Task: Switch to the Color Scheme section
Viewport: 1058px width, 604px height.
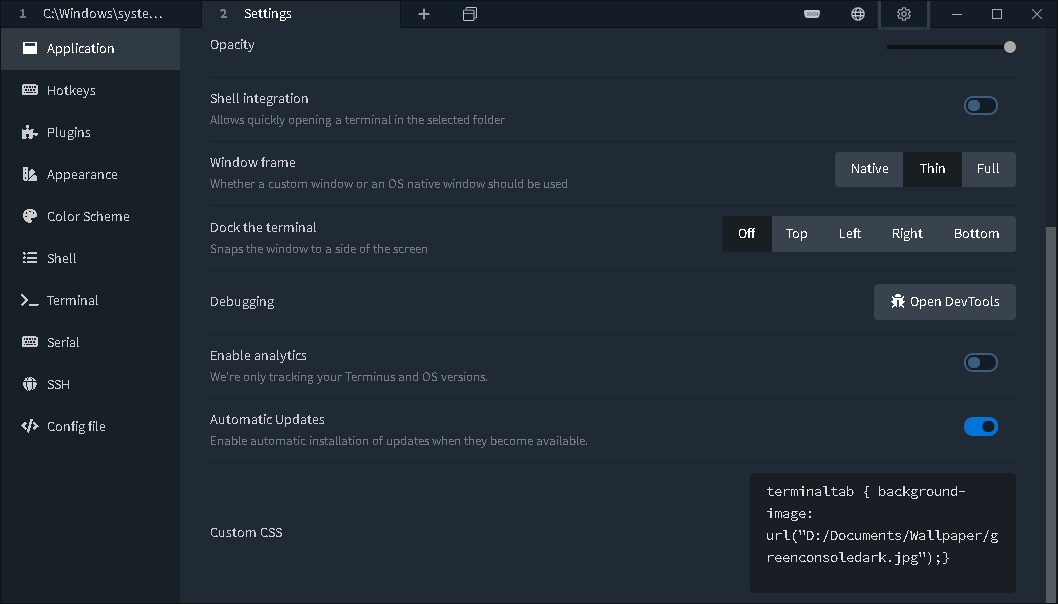Action: [x=89, y=216]
